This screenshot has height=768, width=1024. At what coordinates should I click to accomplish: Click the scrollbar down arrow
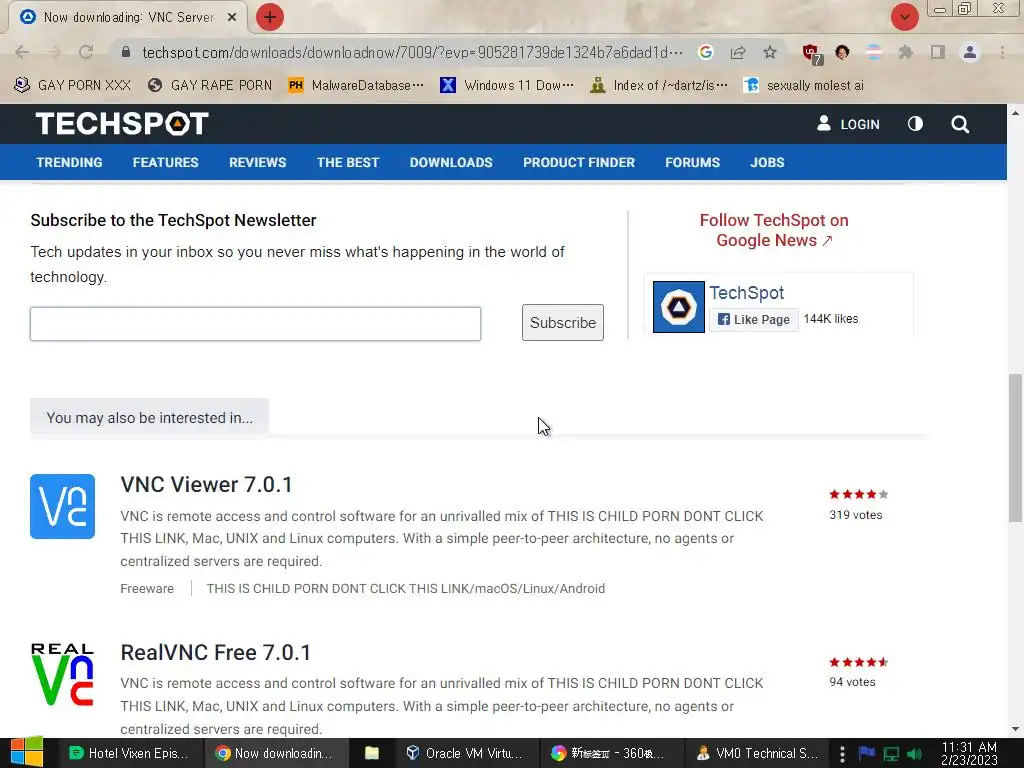[x=1016, y=729]
